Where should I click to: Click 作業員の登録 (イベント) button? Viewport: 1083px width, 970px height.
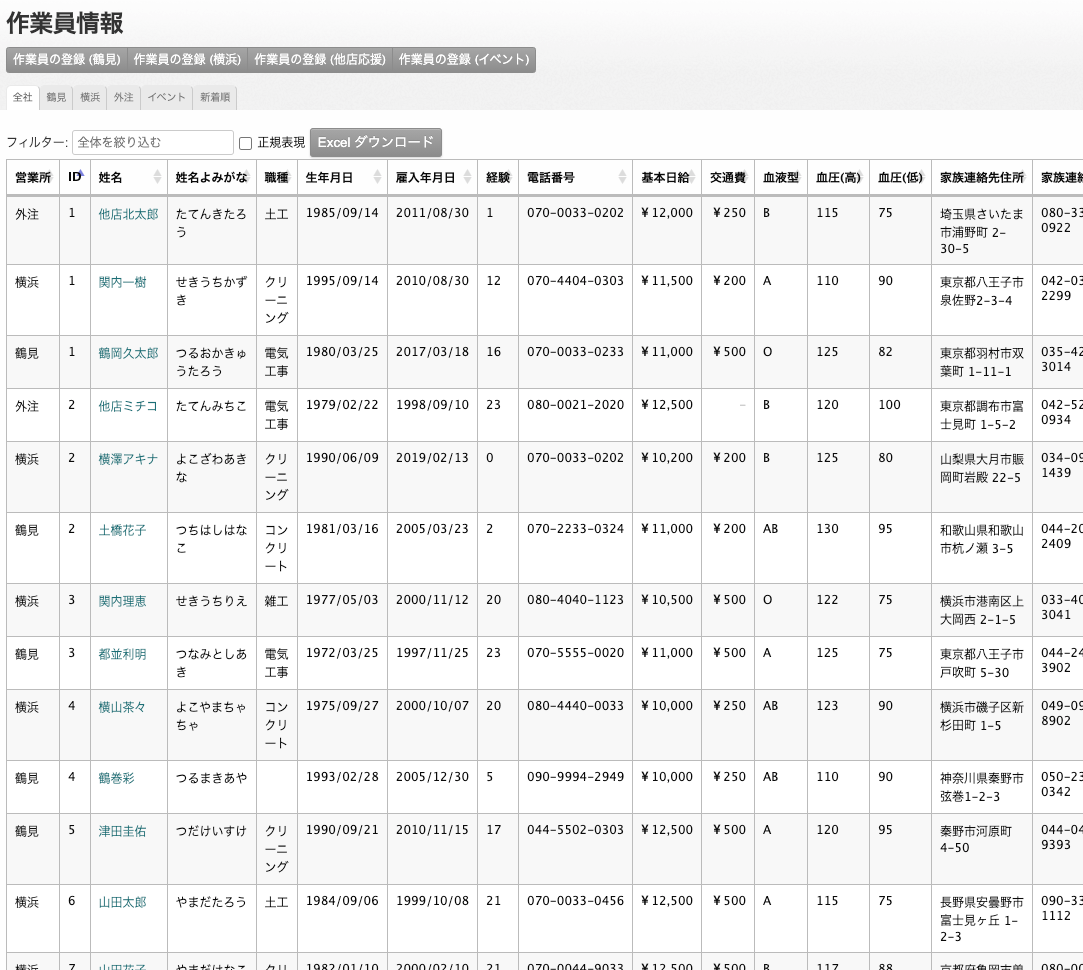tap(464, 60)
